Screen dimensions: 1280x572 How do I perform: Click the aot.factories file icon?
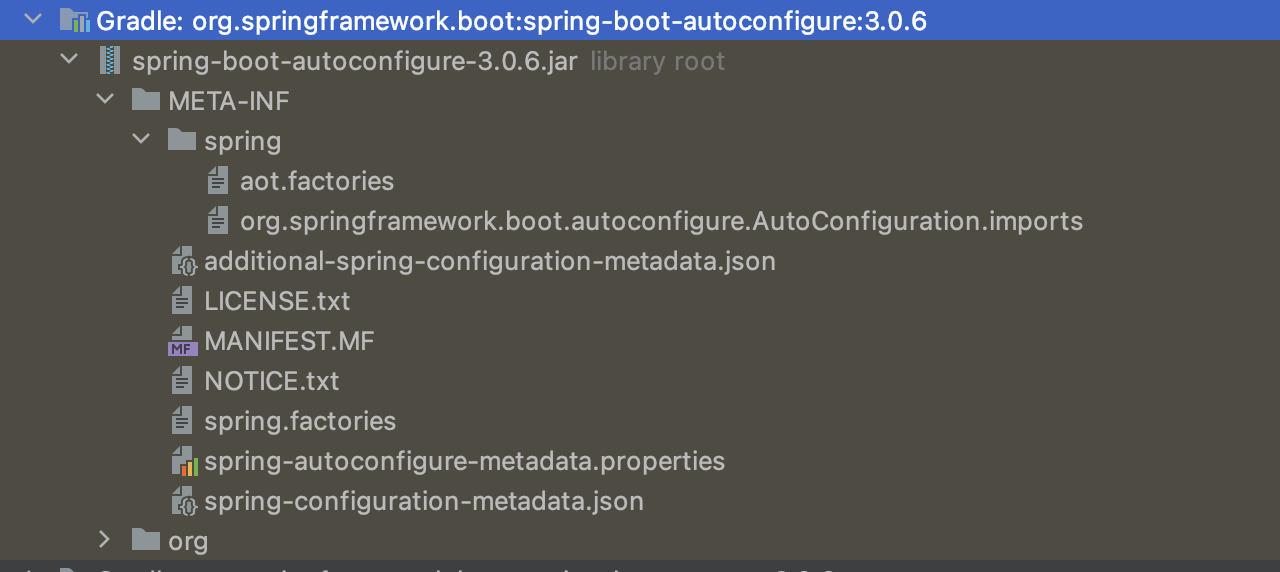click(217, 181)
